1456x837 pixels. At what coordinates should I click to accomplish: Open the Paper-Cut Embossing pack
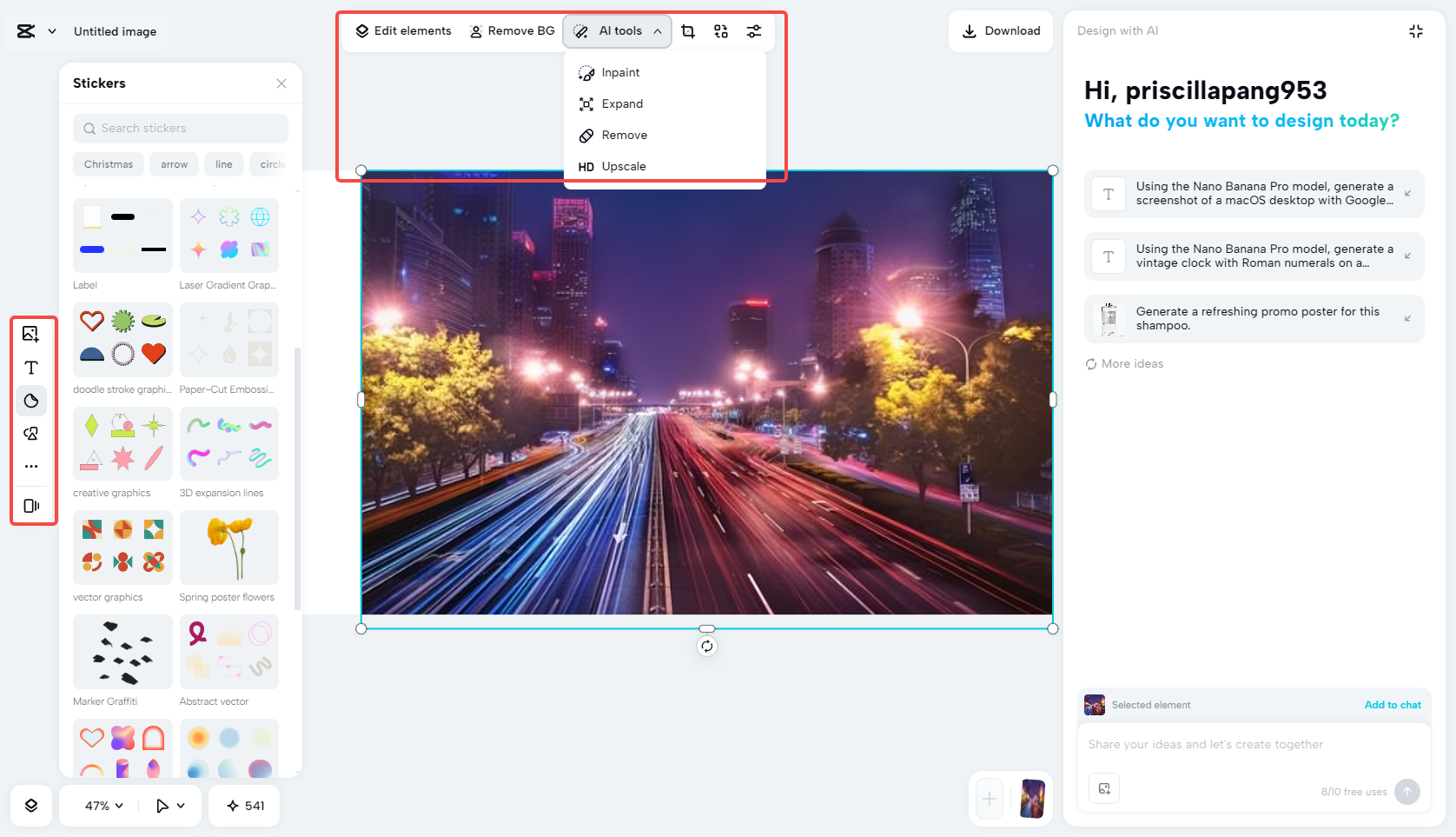pyautogui.click(x=229, y=340)
